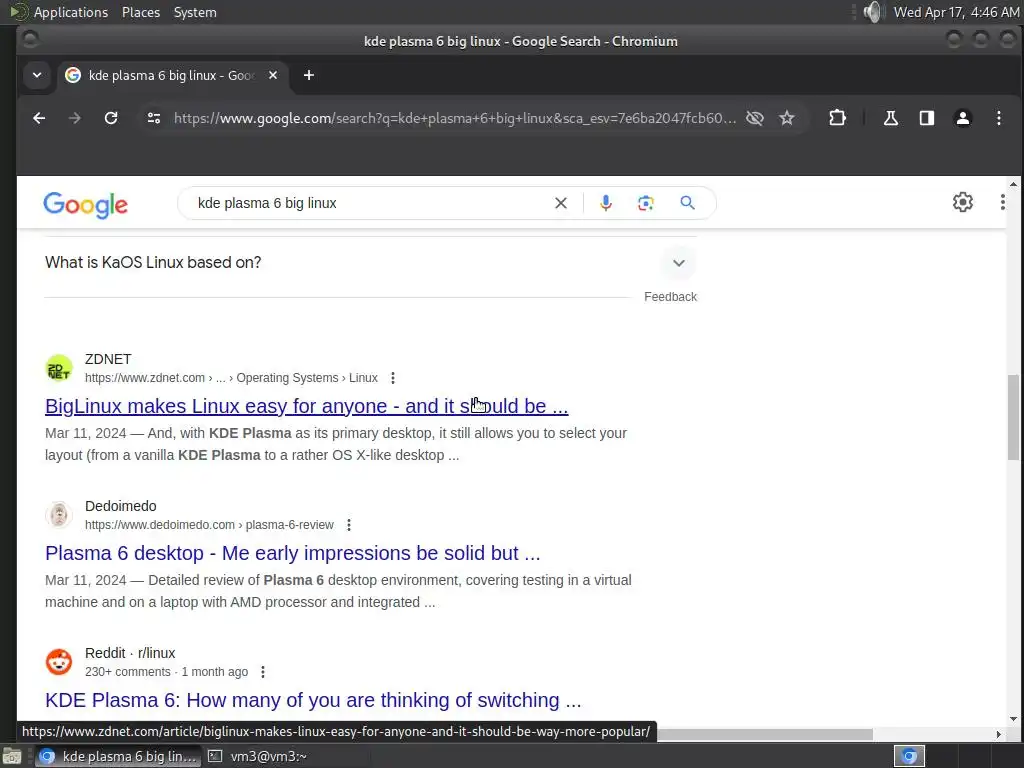Image resolution: width=1024 pixels, height=768 pixels.
Task: Click the forward navigation arrow
Action: (75, 118)
